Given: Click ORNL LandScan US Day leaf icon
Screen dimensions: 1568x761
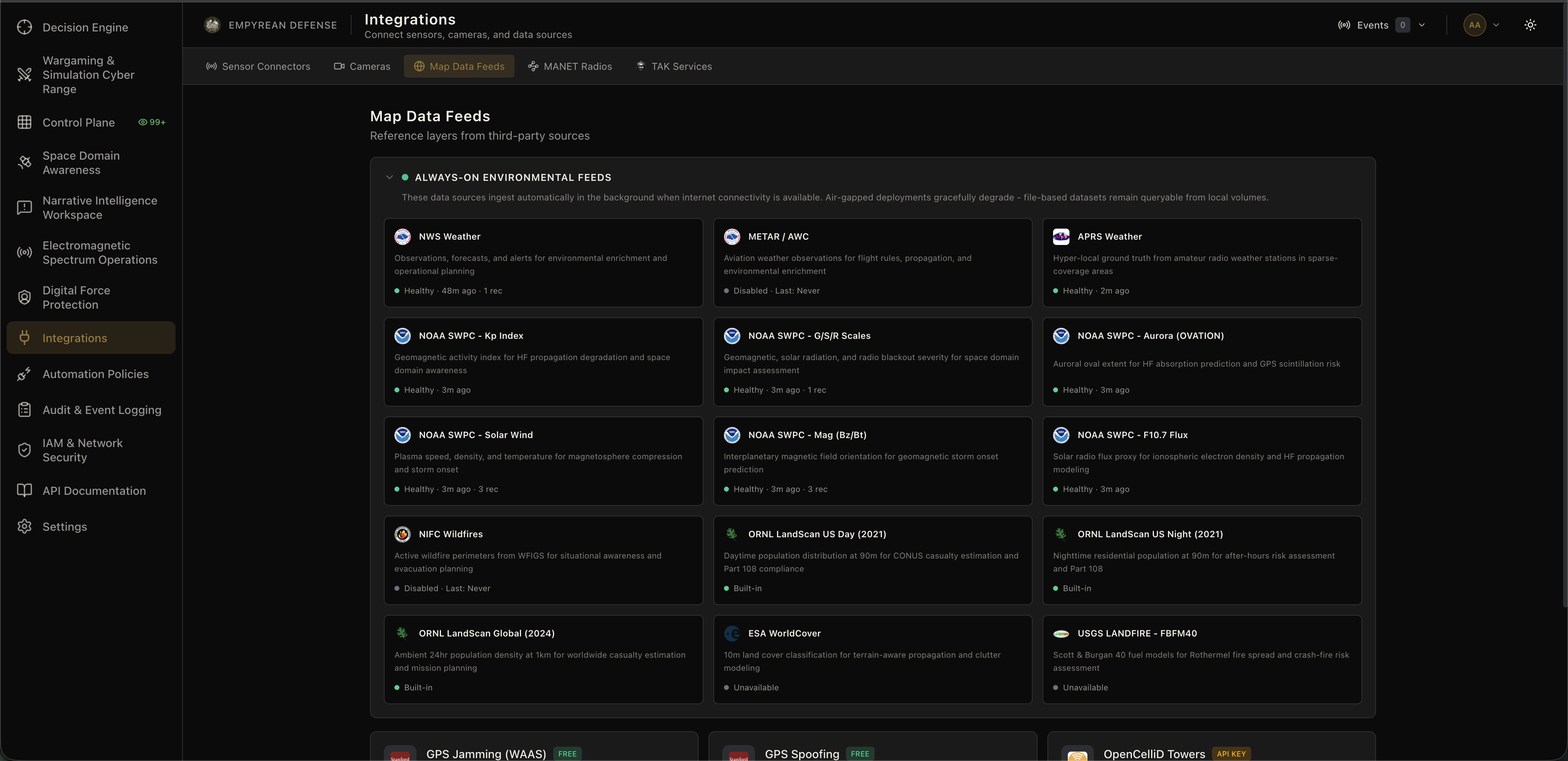Looking at the screenshot, I should 732,534.
